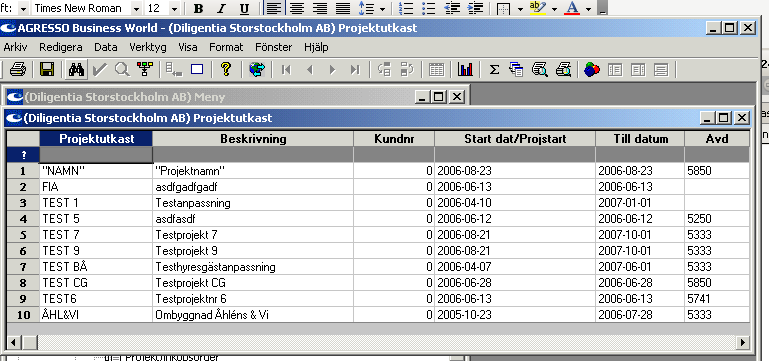Click horizontal scrollbar left arrow in grid
The width and height of the screenshot is (769, 361).
point(13,342)
